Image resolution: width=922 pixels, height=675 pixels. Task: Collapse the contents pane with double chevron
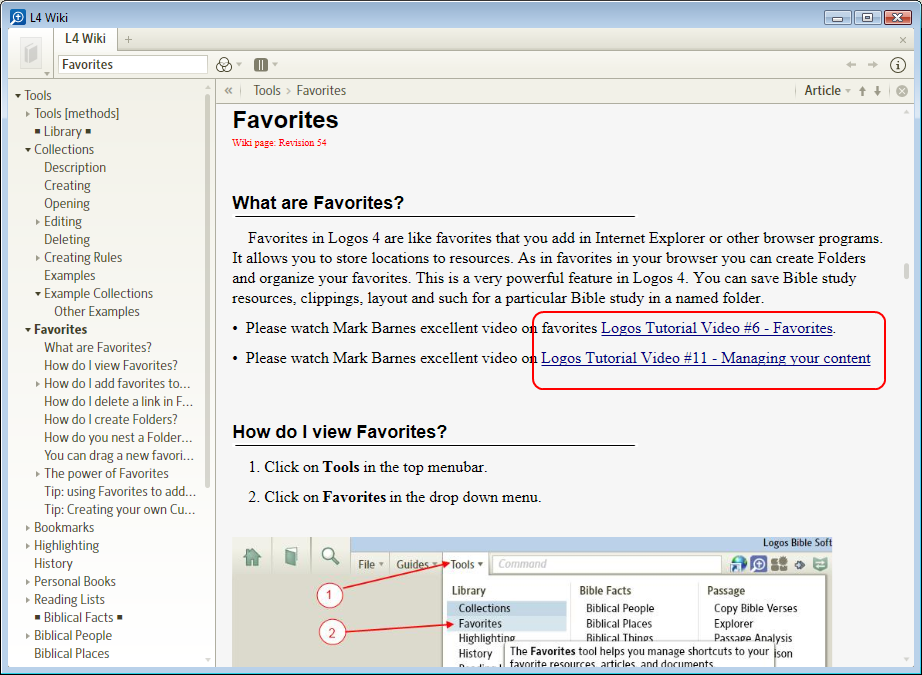pyautogui.click(x=229, y=91)
